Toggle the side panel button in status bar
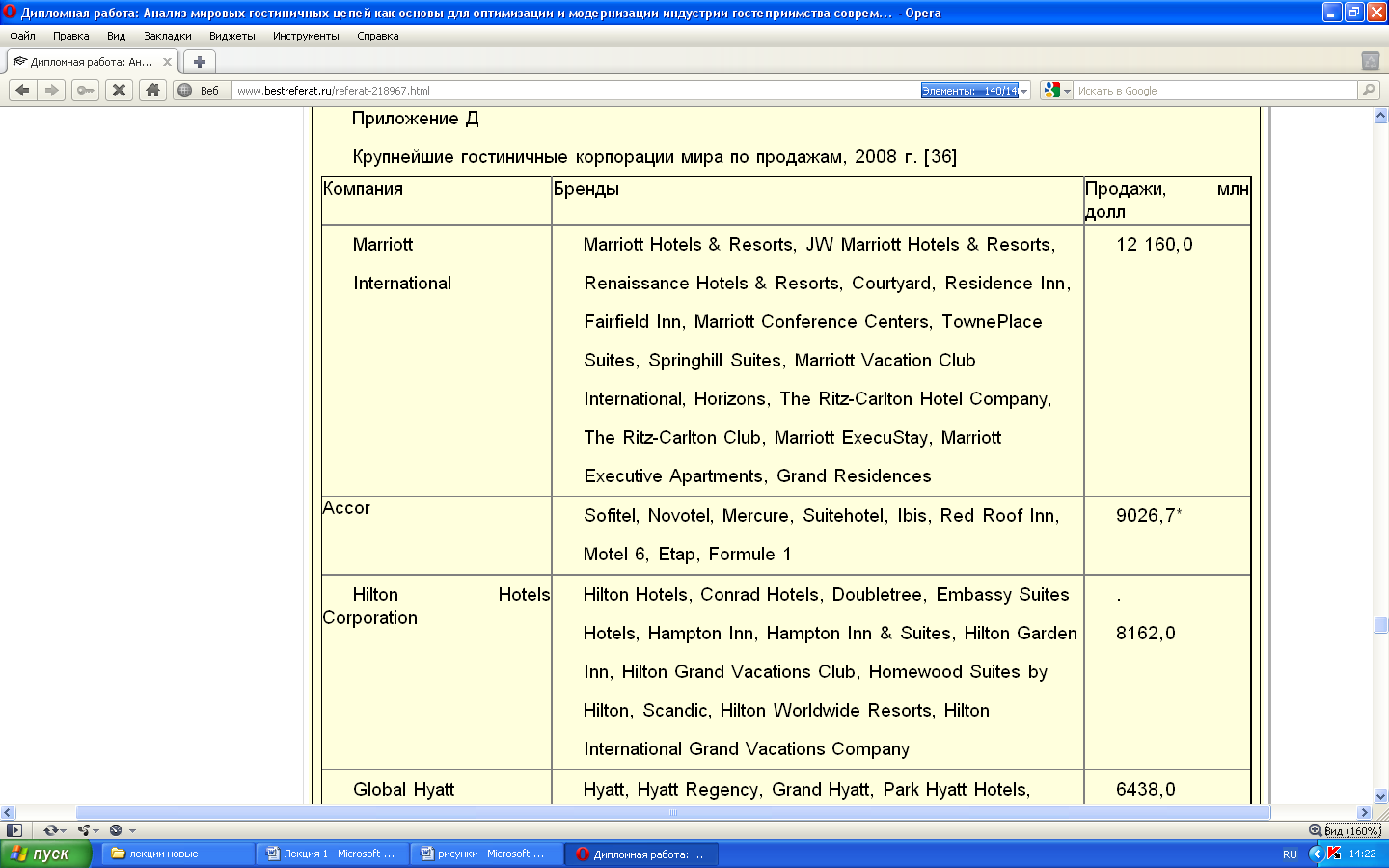The height and width of the screenshot is (868, 1389). [14, 830]
